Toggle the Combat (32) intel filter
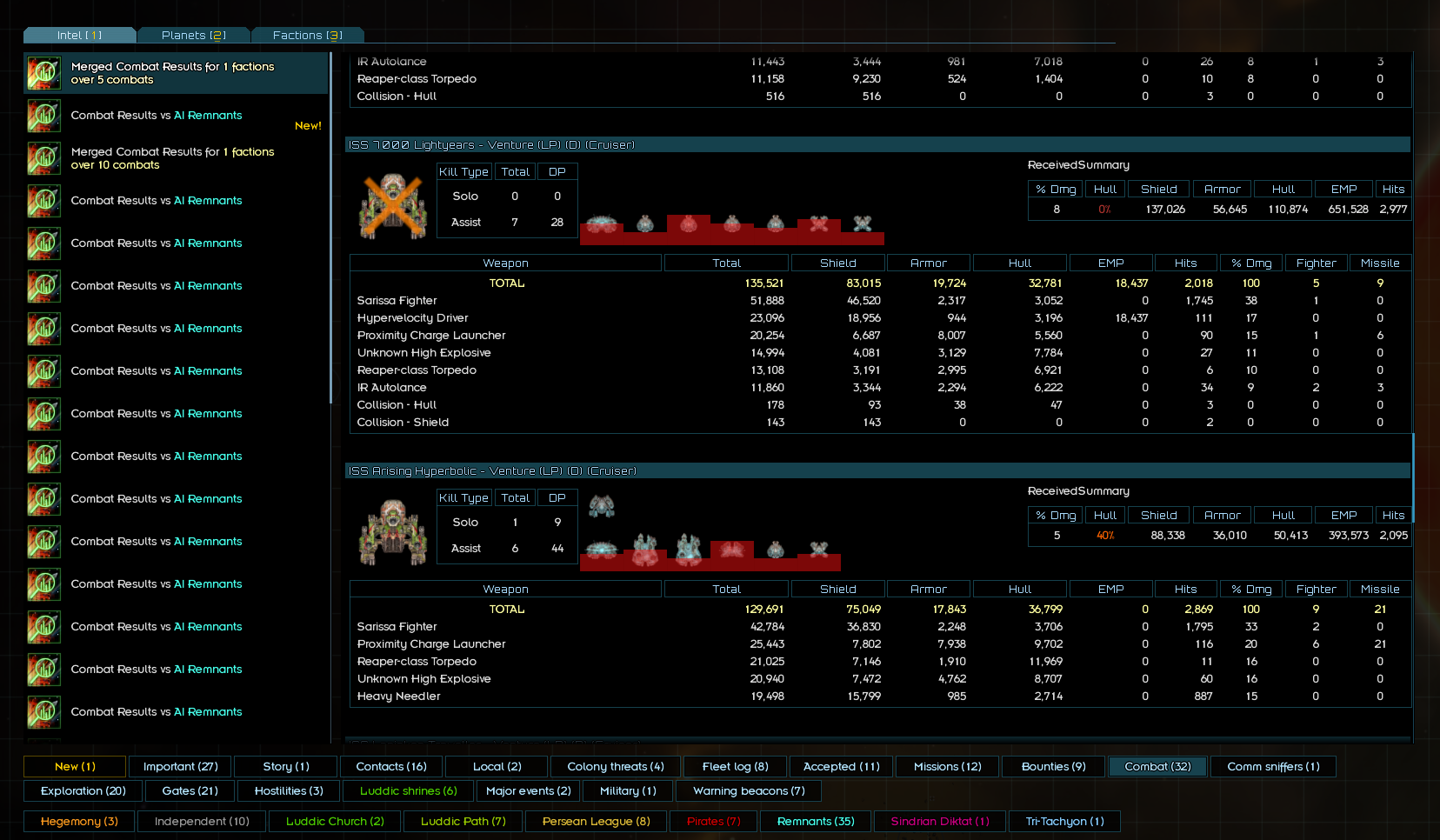Viewport: 1440px width, 840px height. (1157, 766)
